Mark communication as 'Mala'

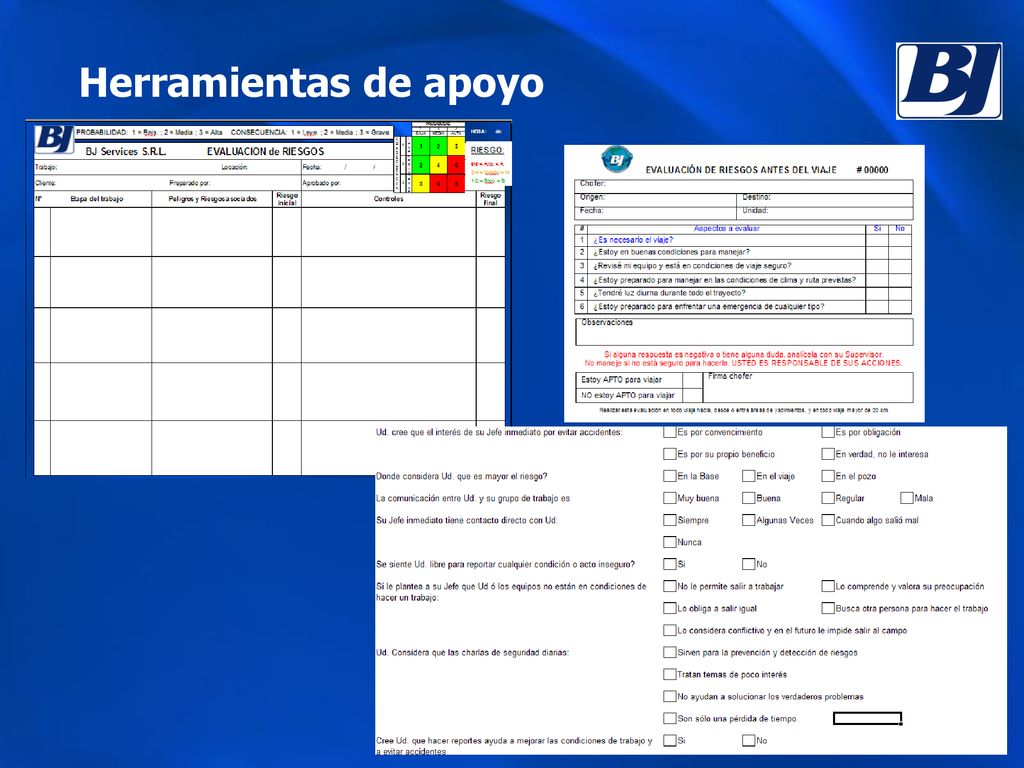click(906, 498)
